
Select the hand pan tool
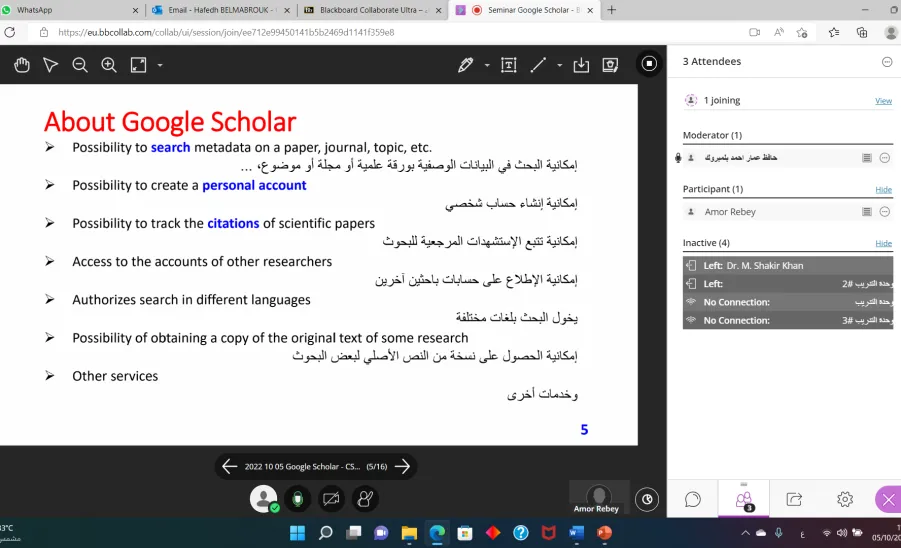[x=22, y=65]
